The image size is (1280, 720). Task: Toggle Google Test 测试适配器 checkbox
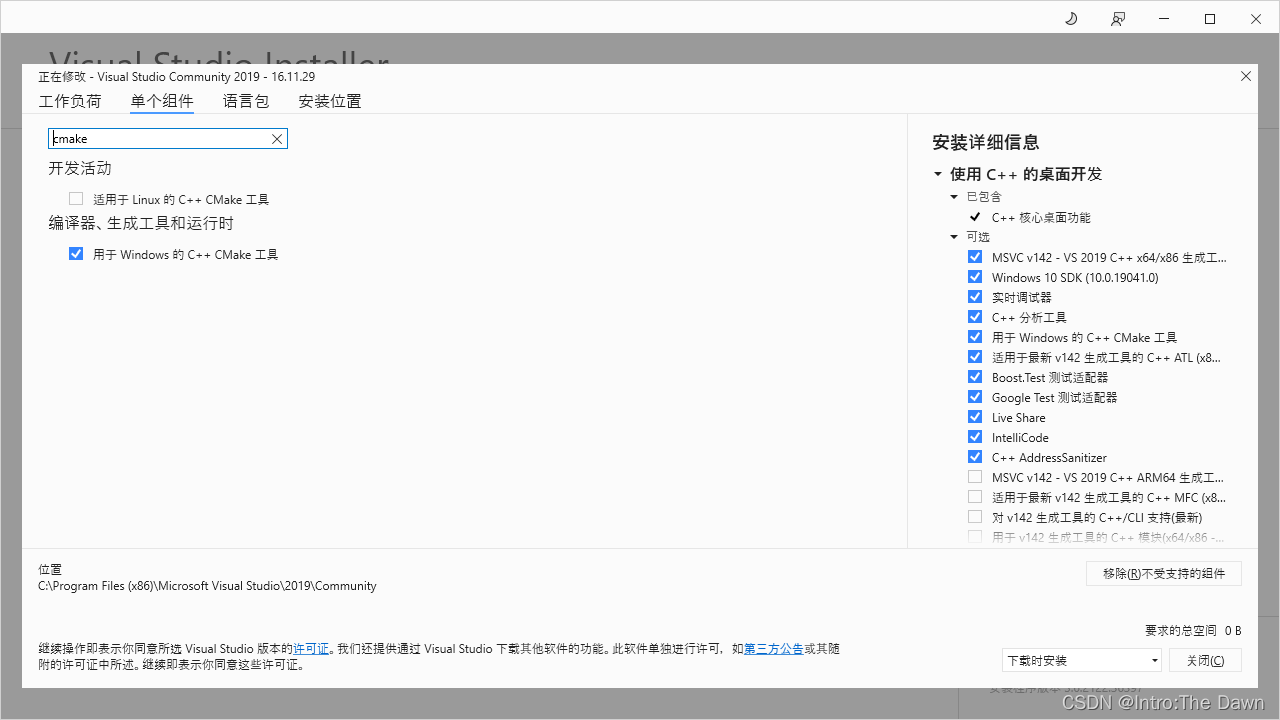pos(975,397)
